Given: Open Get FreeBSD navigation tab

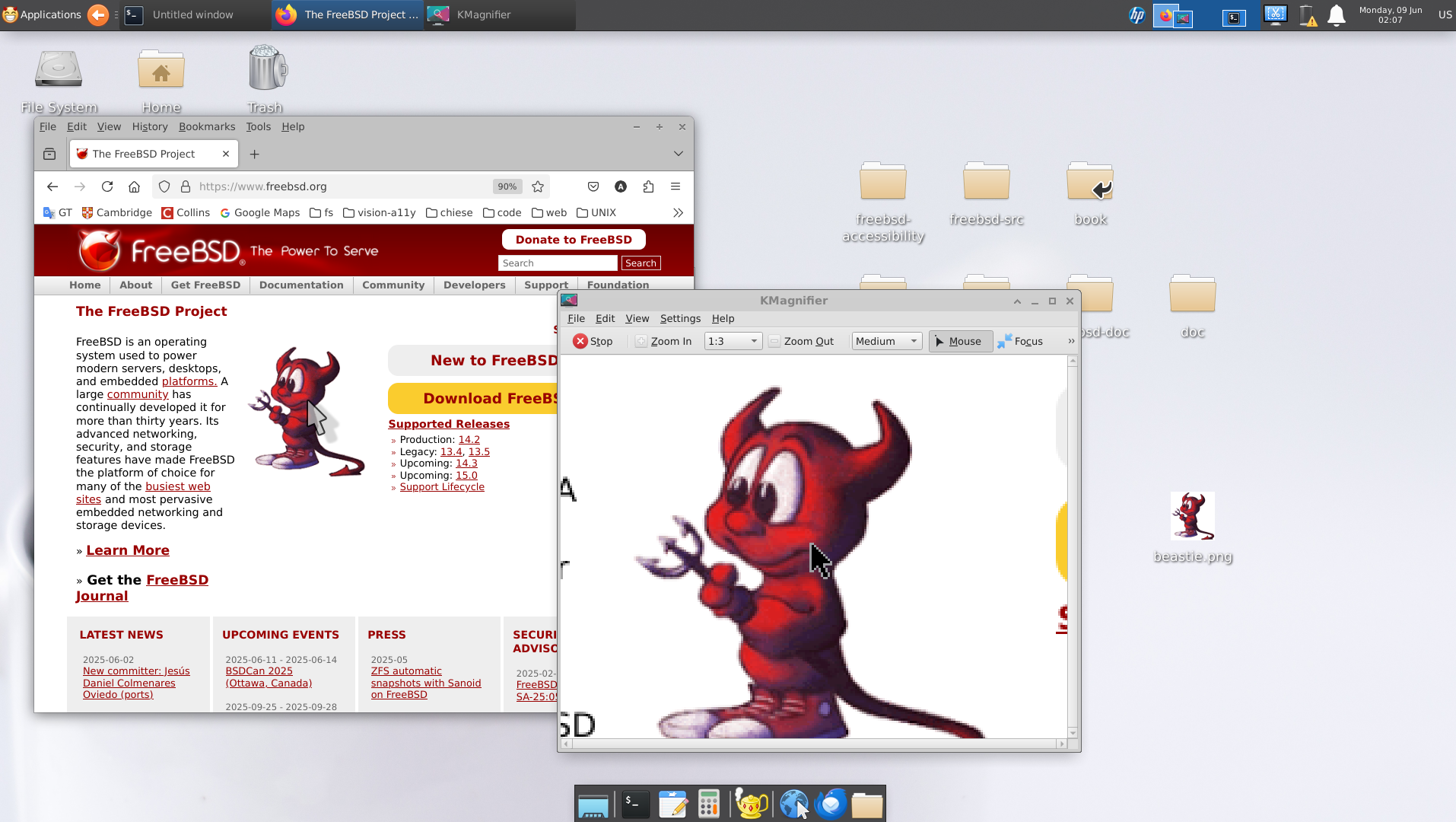Looking at the screenshot, I should 205,285.
